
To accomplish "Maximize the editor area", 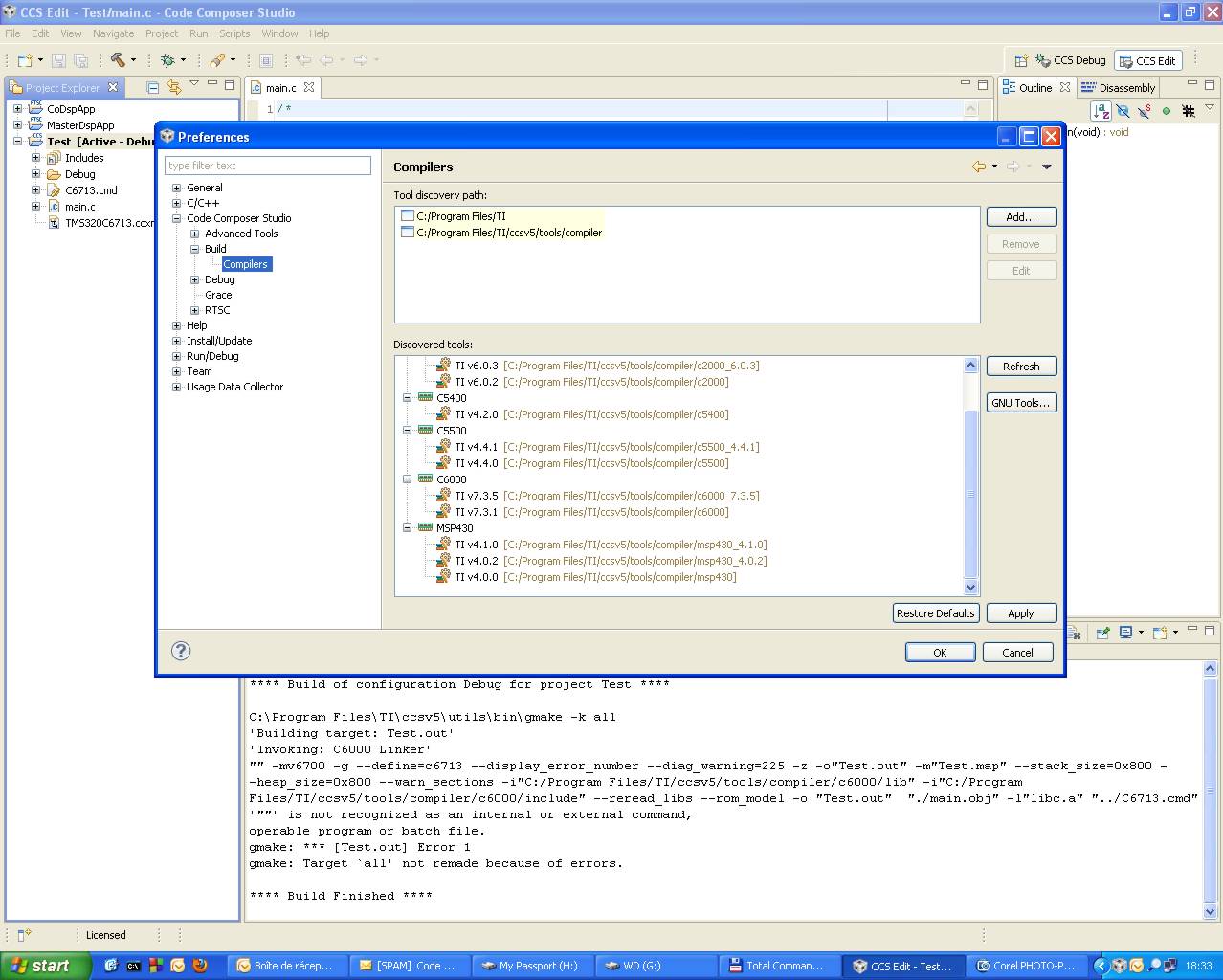I will tap(983, 85).
